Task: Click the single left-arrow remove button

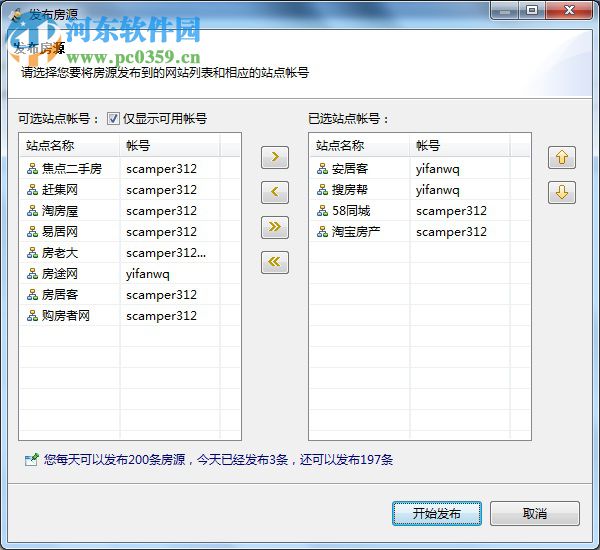Action: (275, 192)
